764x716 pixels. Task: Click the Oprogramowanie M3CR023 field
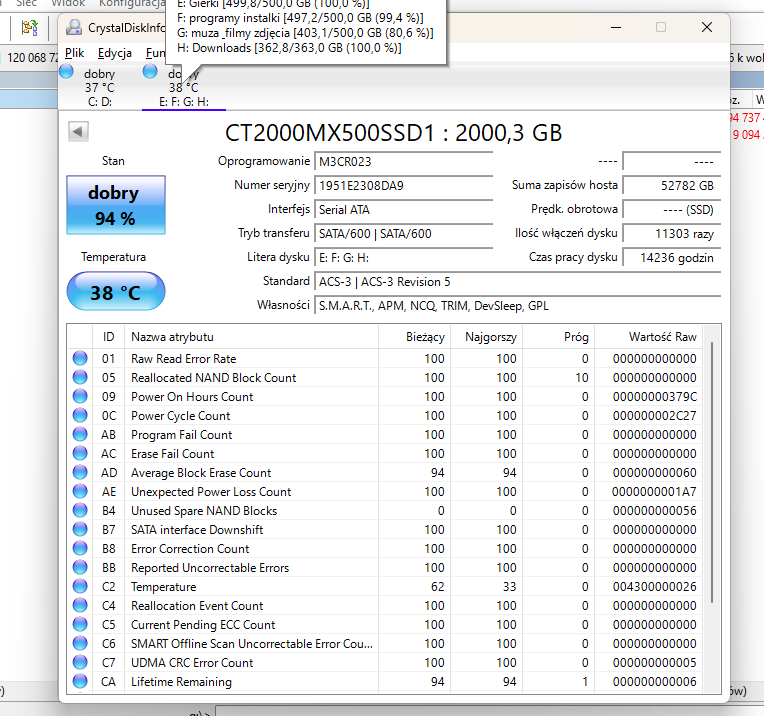coord(403,161)
